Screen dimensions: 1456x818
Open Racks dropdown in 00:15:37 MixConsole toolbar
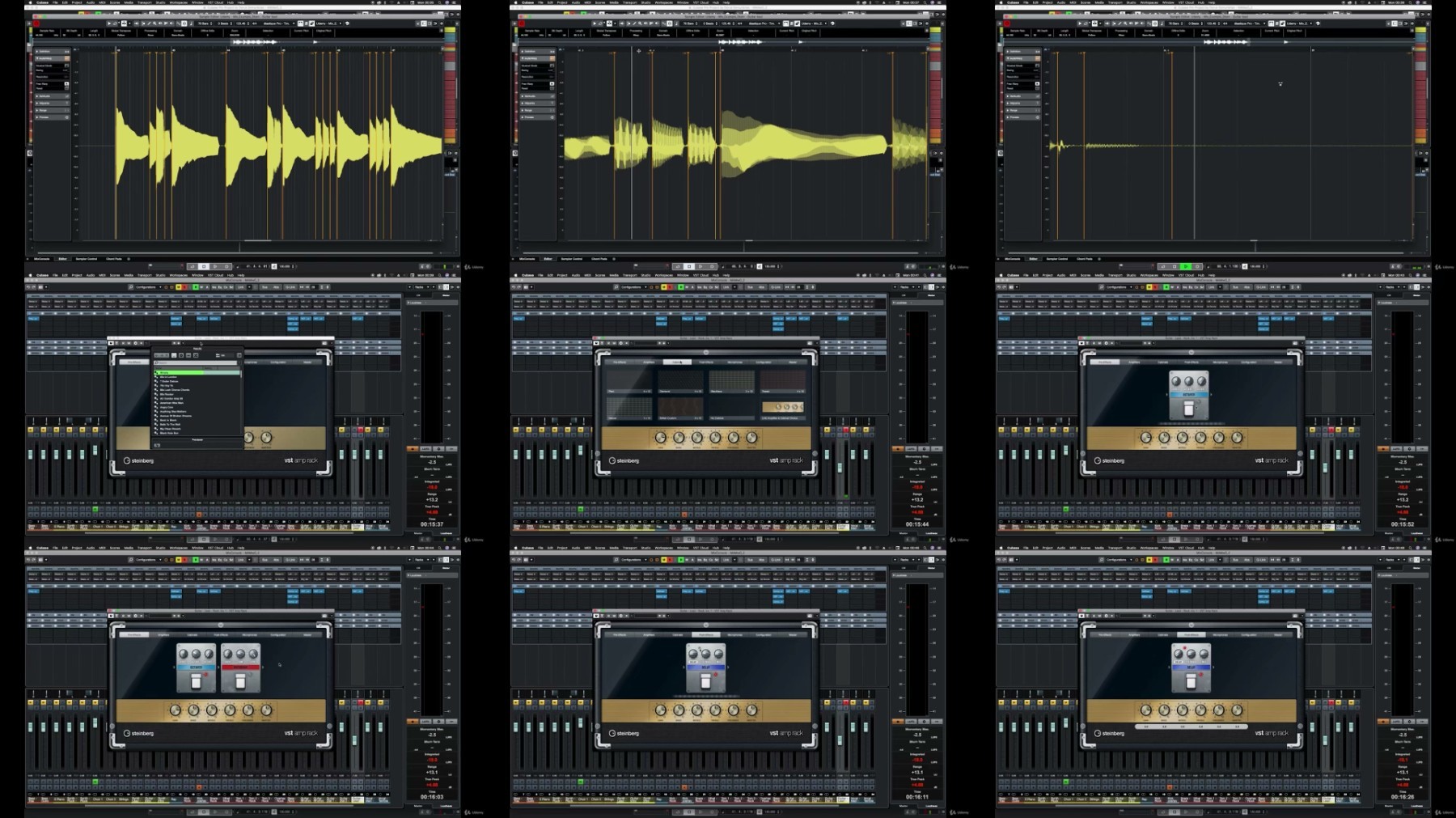point(421,287)
